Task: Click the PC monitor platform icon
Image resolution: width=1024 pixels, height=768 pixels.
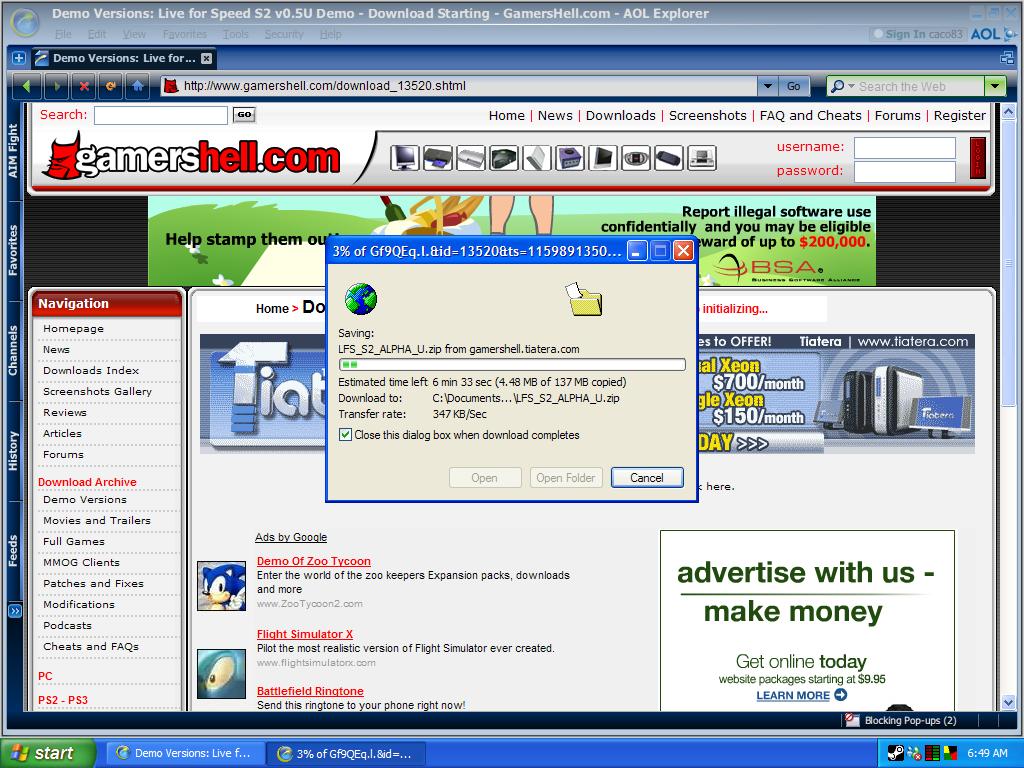Action: pos(404,158)
